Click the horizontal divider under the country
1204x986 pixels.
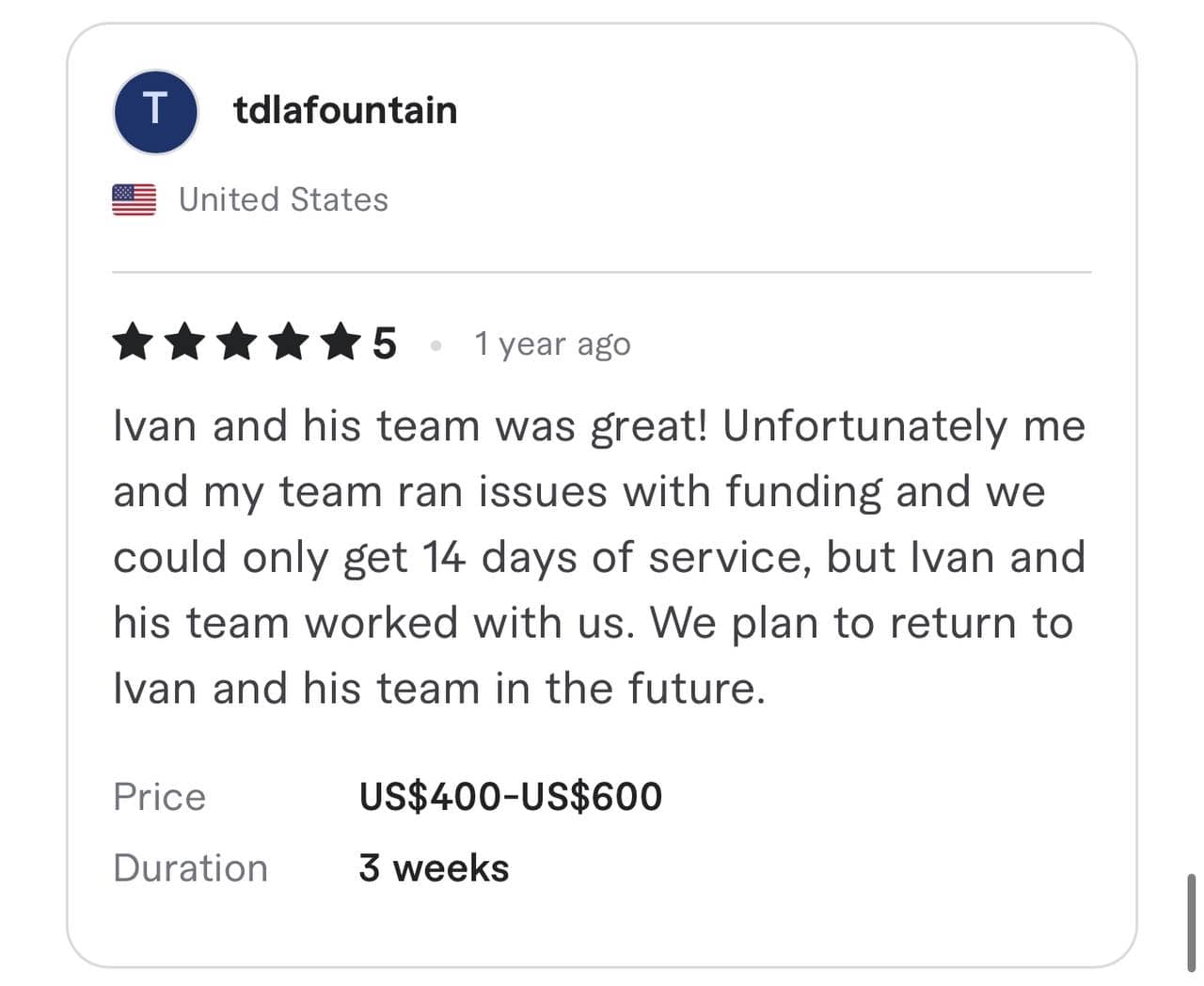click(602, 272)
